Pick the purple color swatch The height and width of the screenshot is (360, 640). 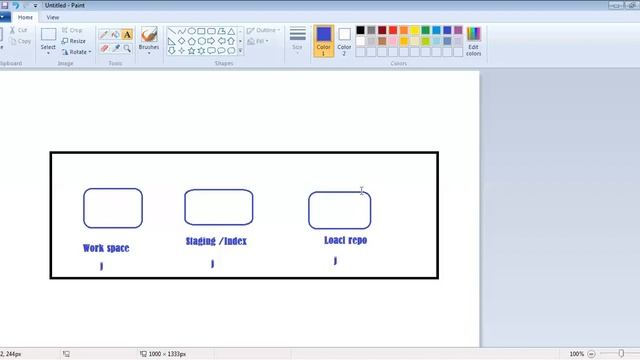(458, 30)
